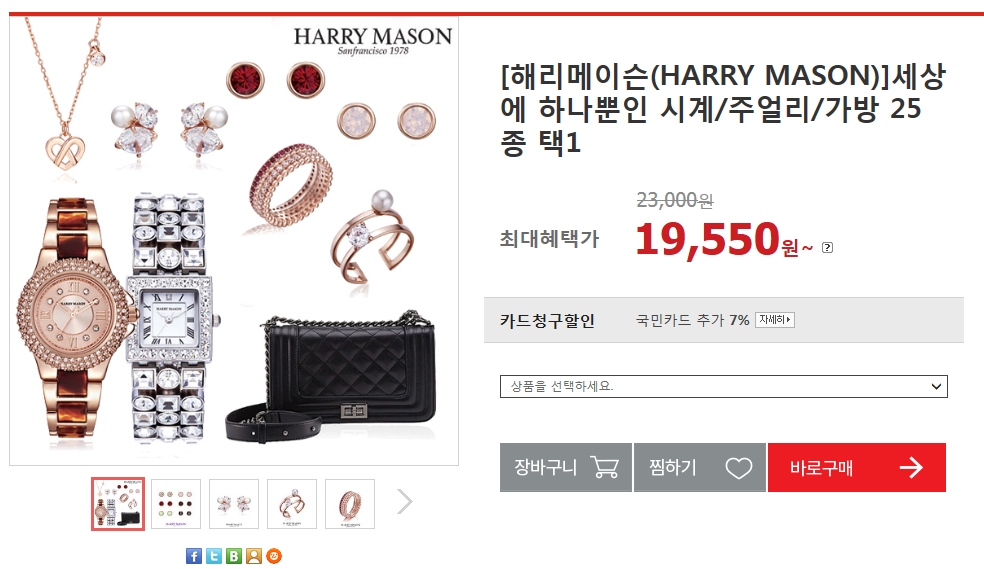Add item to cart with 장바구니

[565, 467]
